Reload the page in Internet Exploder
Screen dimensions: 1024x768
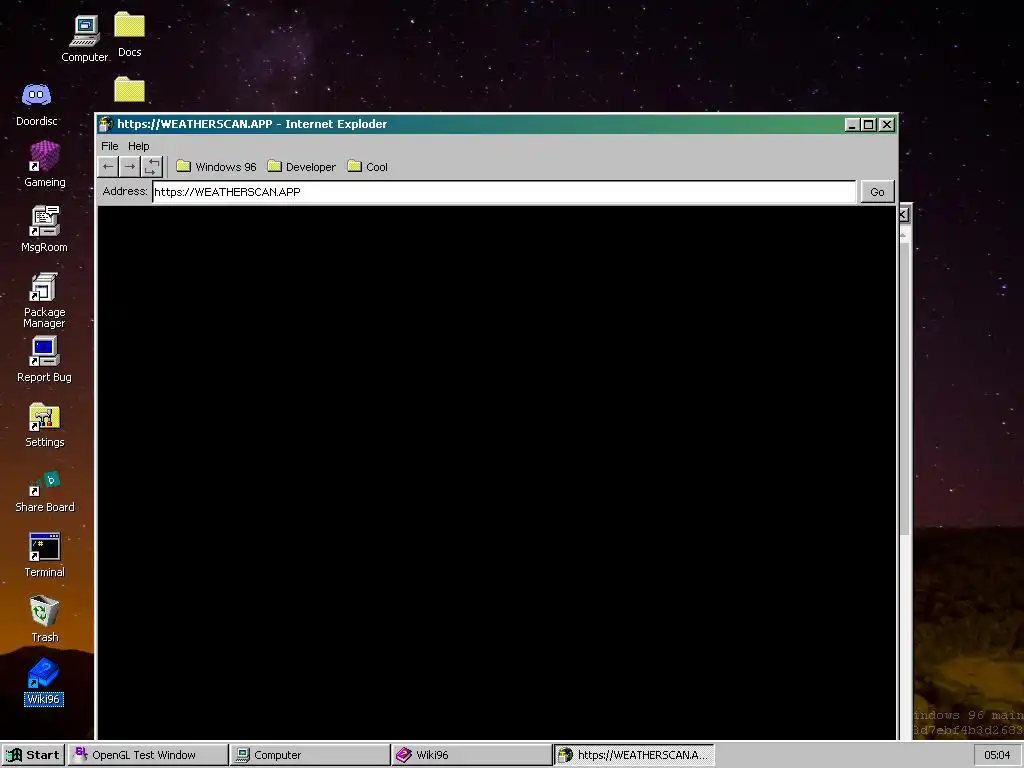[x=152, y=167]
